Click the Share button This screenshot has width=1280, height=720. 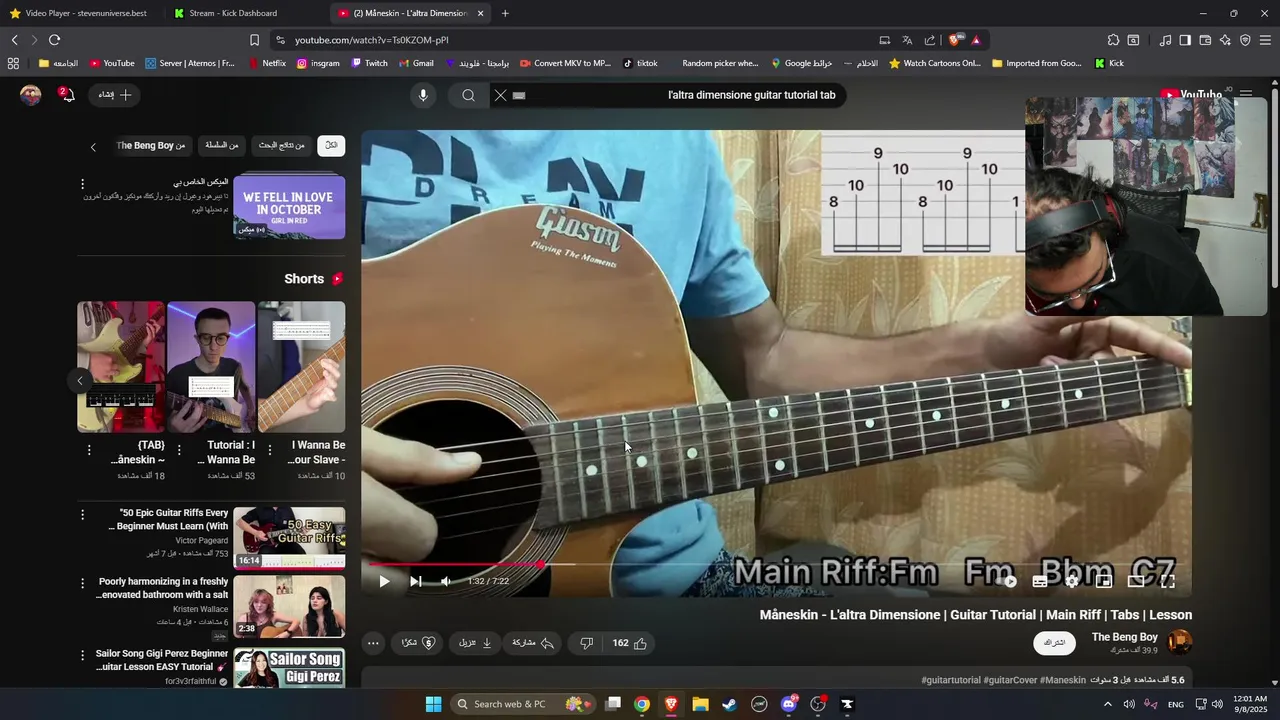[533, 643]
